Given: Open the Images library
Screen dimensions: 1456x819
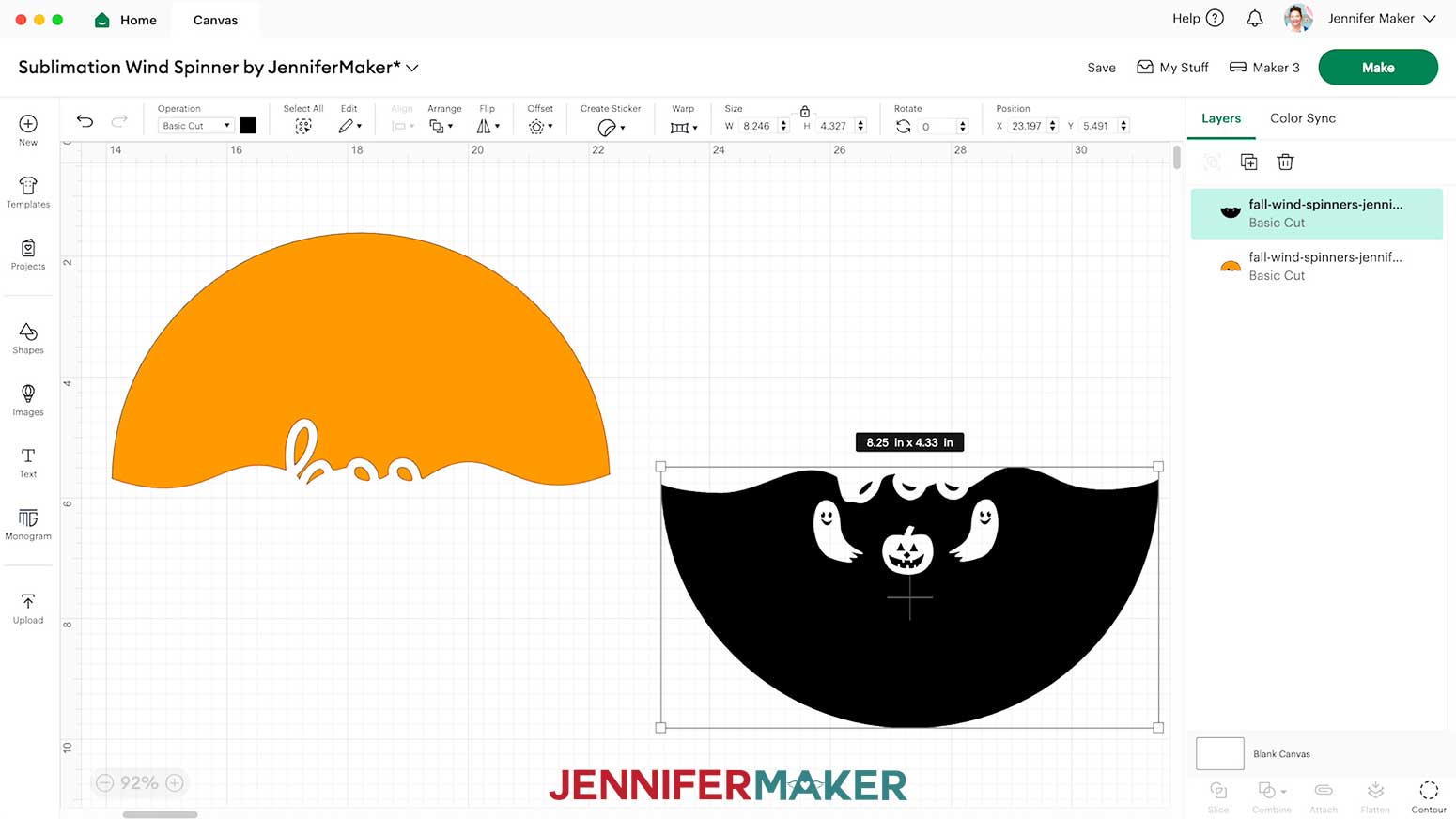Looking at the screenshot, I should click(28, 400).
